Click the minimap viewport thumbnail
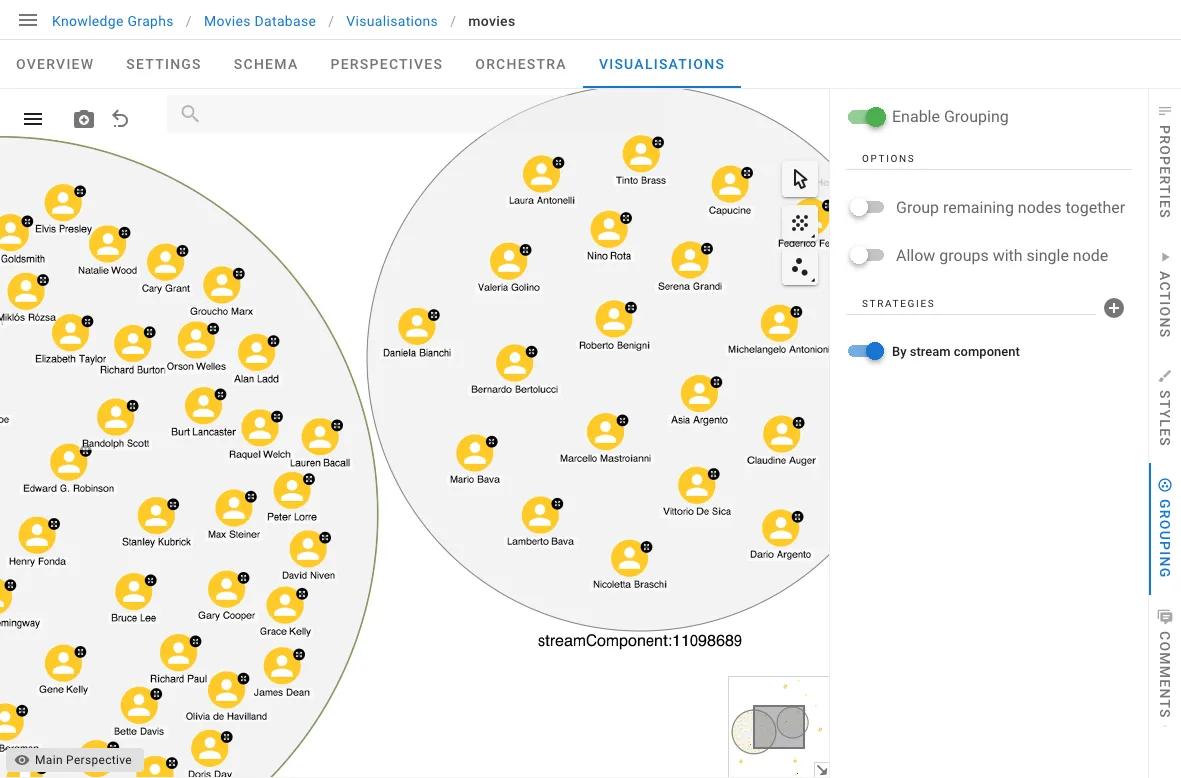Screen dimensions: 1181x778 click(x=779, y=727)
